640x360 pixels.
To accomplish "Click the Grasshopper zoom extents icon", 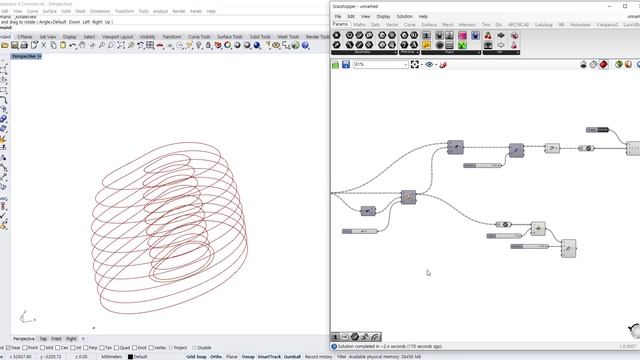I will click(x=415, y=64).
